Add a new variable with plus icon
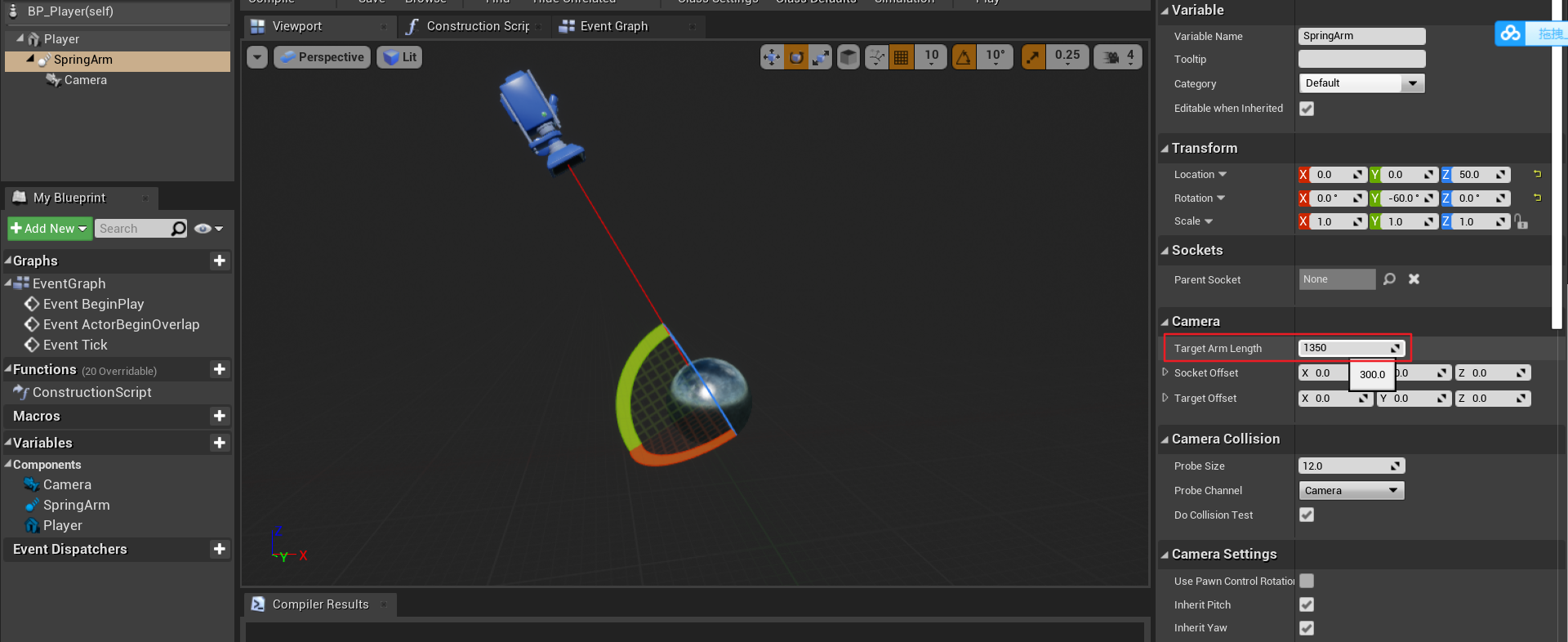The height and width of the screenshot is (642, 1568). [x=219, y=443]
